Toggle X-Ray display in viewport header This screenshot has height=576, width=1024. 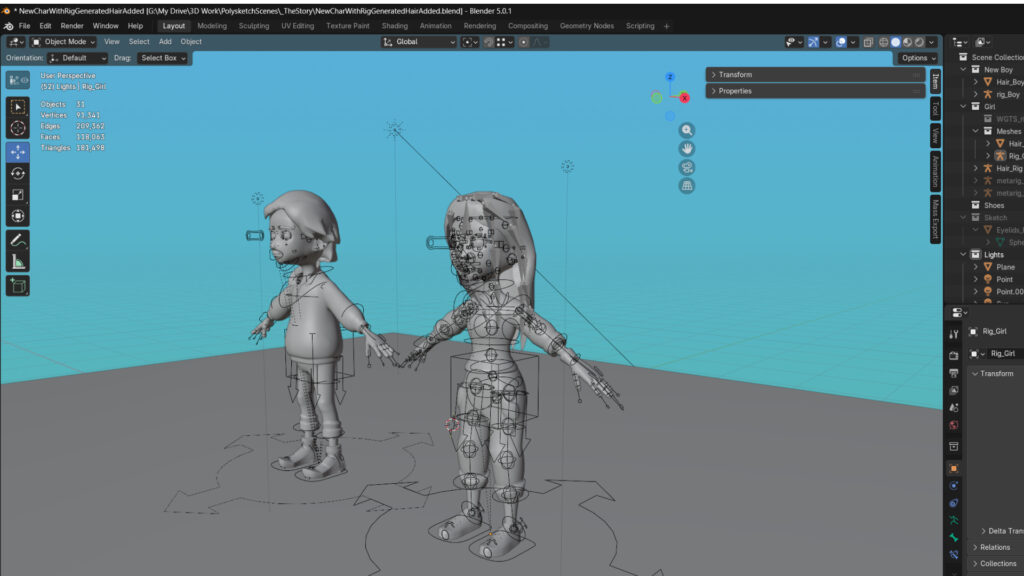click(x=868, y=42)
